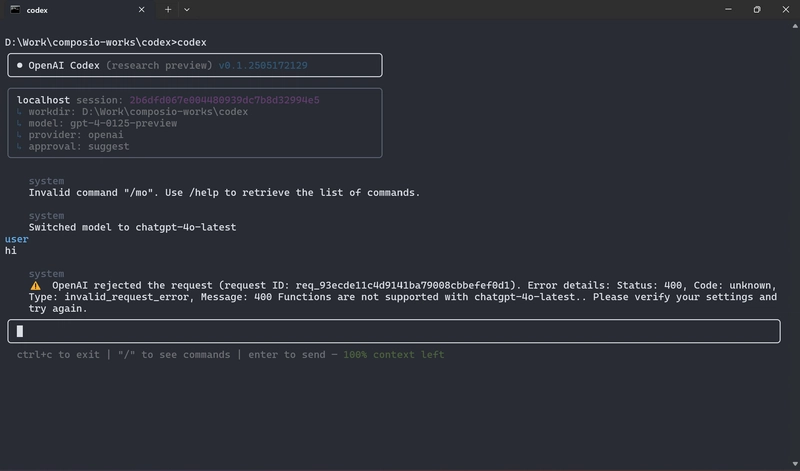Click the scrollbar up arrow

[x=795, y=26]
